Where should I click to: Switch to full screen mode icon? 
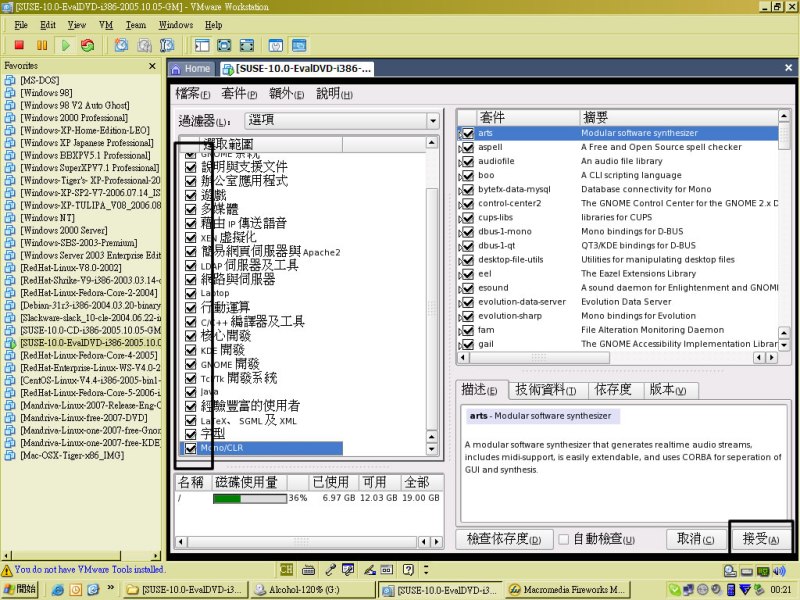pos(224,45)
